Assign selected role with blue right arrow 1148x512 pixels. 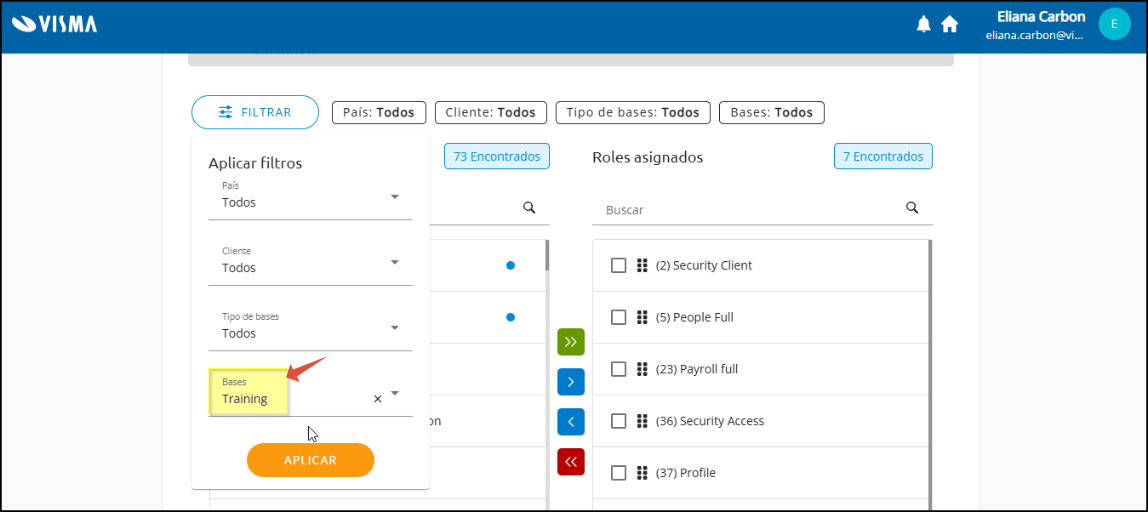(x=571, y=382)
